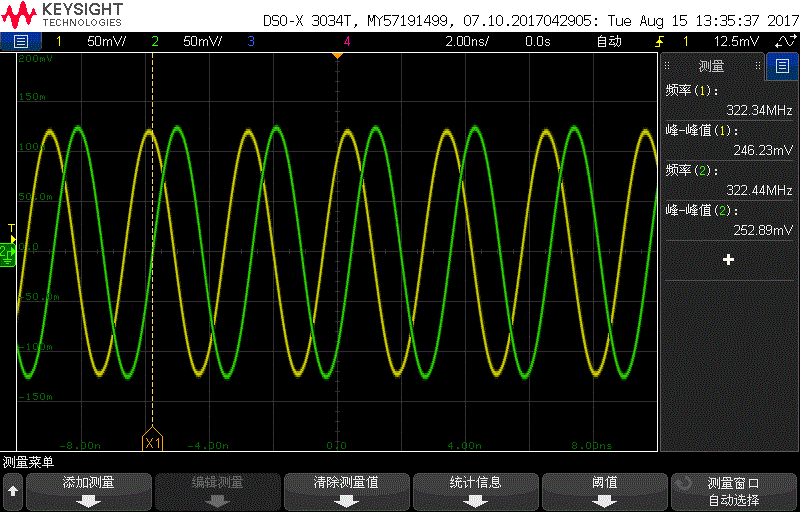
Task: Select the 频率(2) measurement entry
Action: coord(729,181)
